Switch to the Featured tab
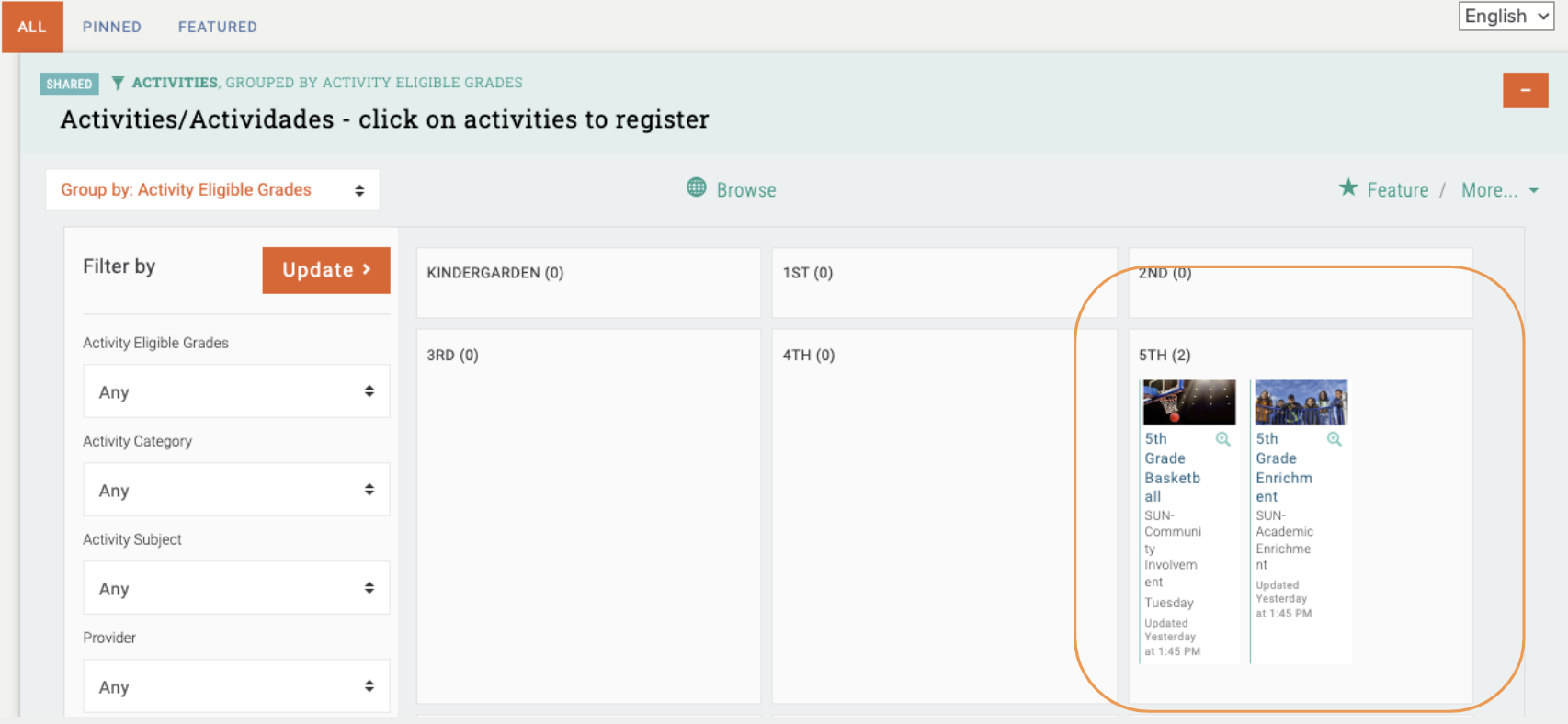Image resolution: width=1568 pixels, height=724 pixels. [x=218, y=27]
